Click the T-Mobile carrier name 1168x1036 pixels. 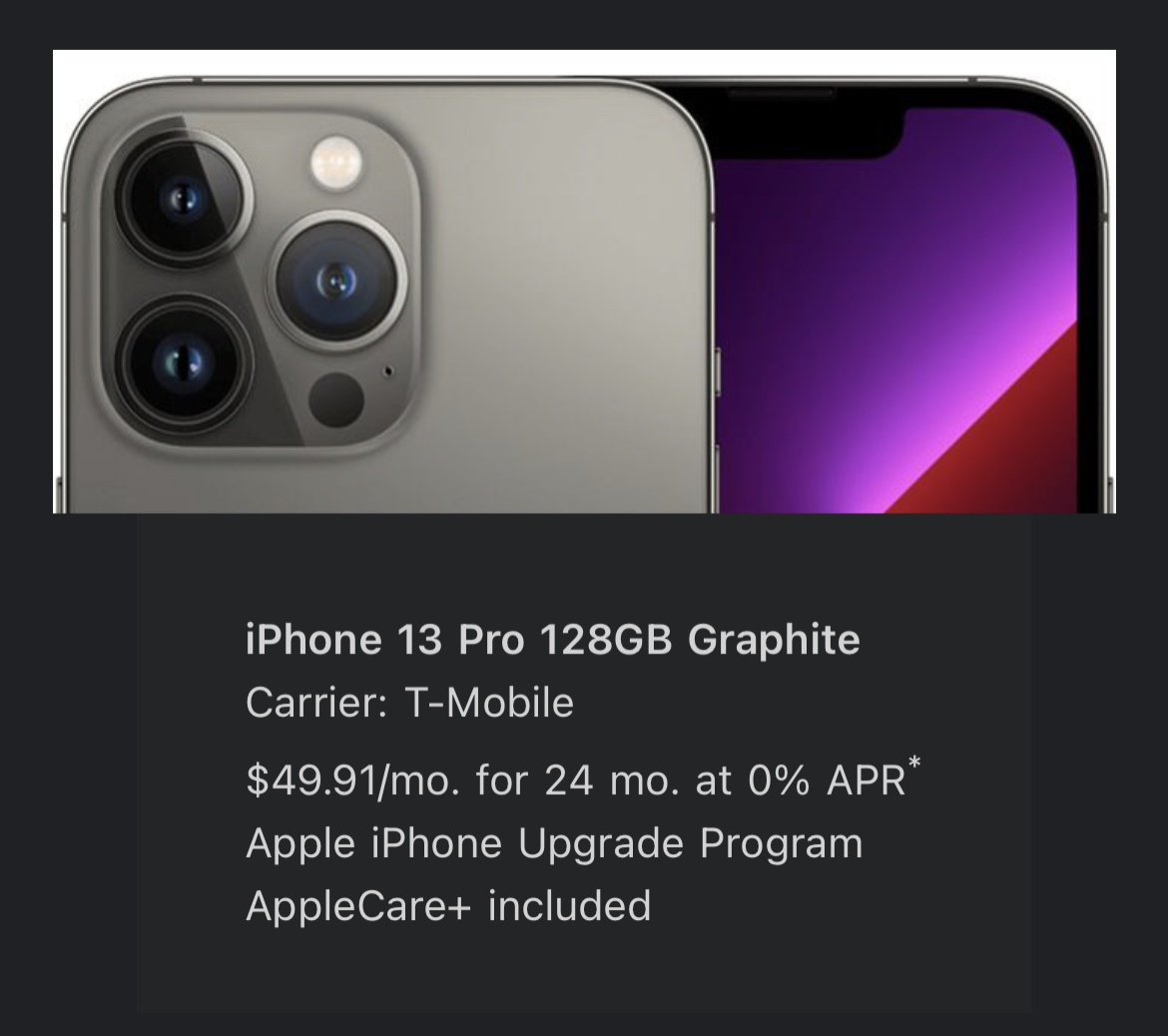(489, 703)
